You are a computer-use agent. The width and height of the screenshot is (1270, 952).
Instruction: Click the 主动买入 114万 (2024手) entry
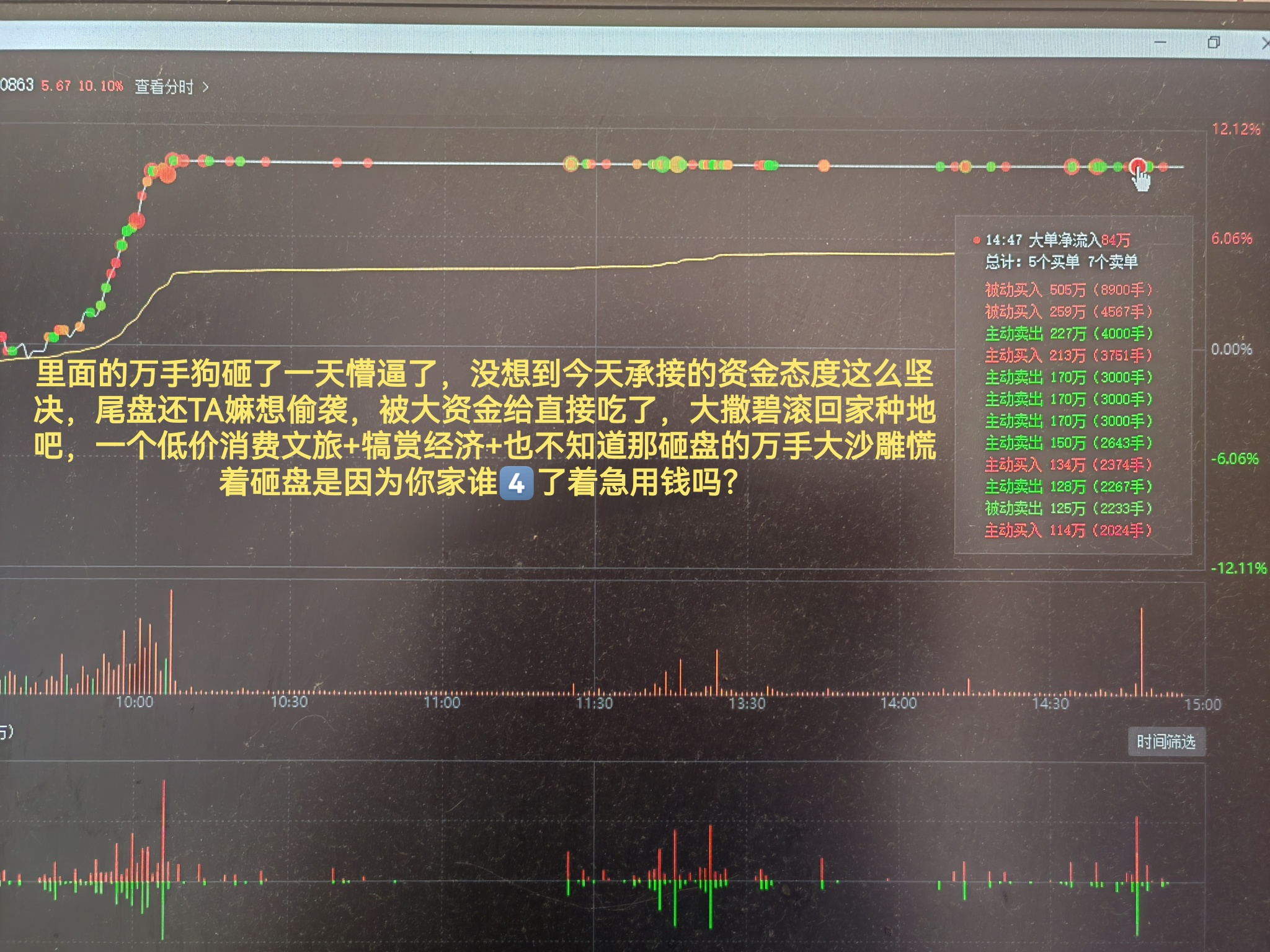(x=1068, y=531)
